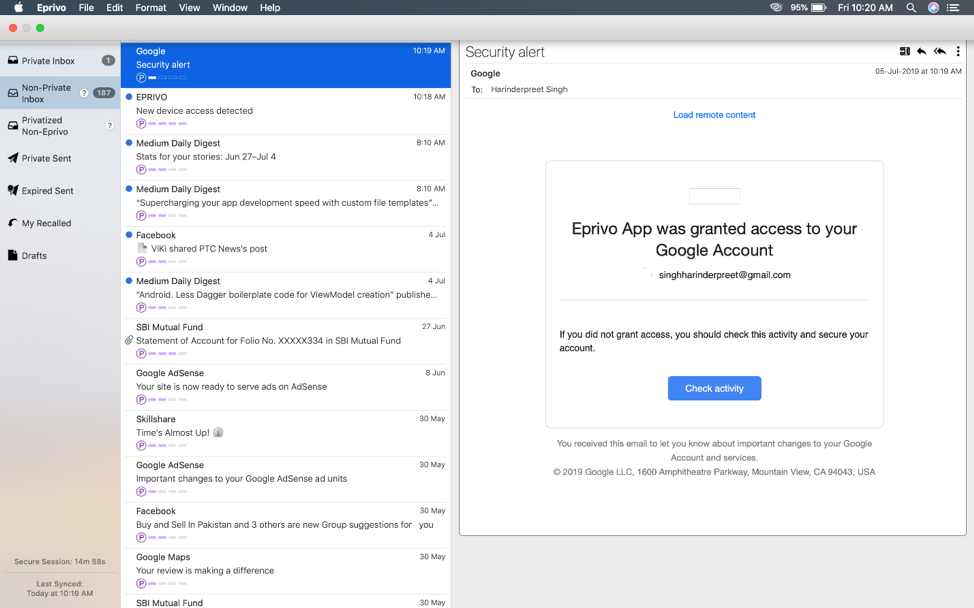The width and height of the screenshot is (974, 608).
Task: Open the three-dot more options menu
Action: pos(958,52)
